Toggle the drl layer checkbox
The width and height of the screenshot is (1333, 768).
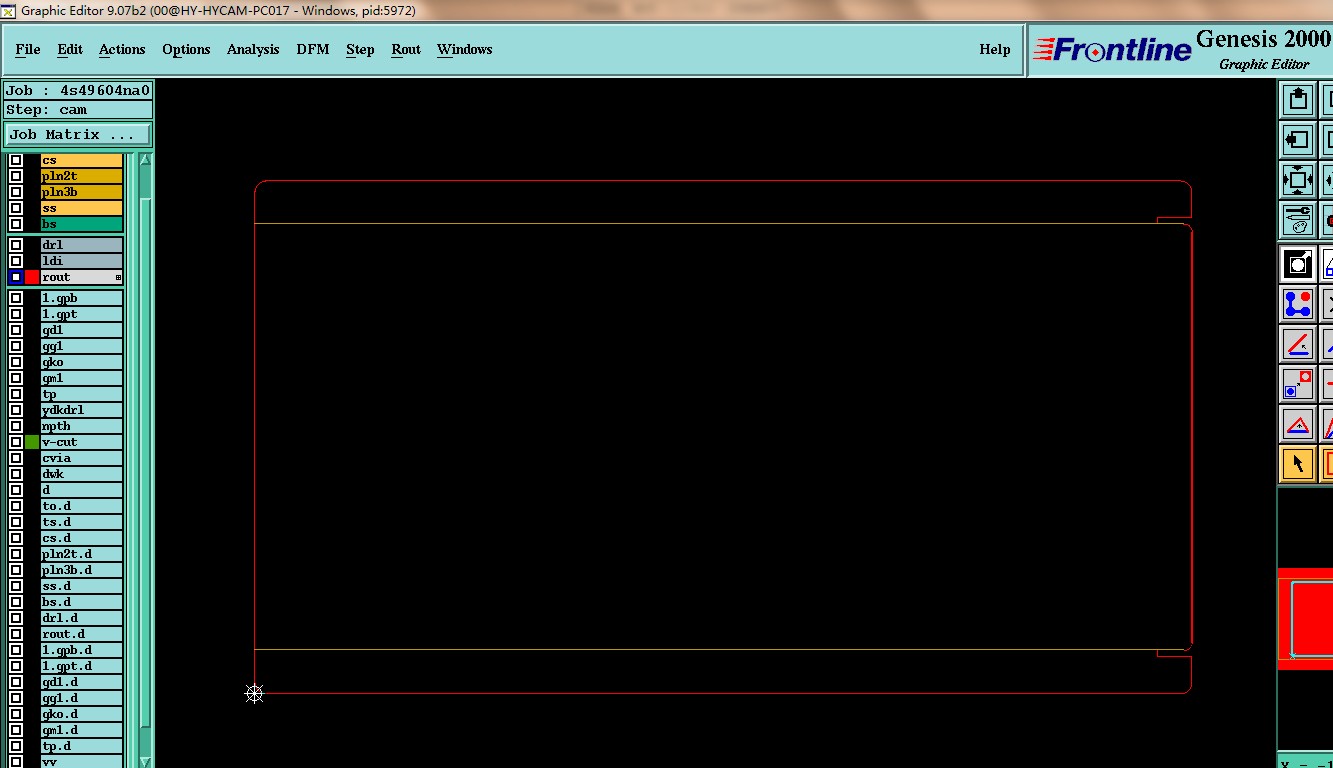tap(16, 245)
